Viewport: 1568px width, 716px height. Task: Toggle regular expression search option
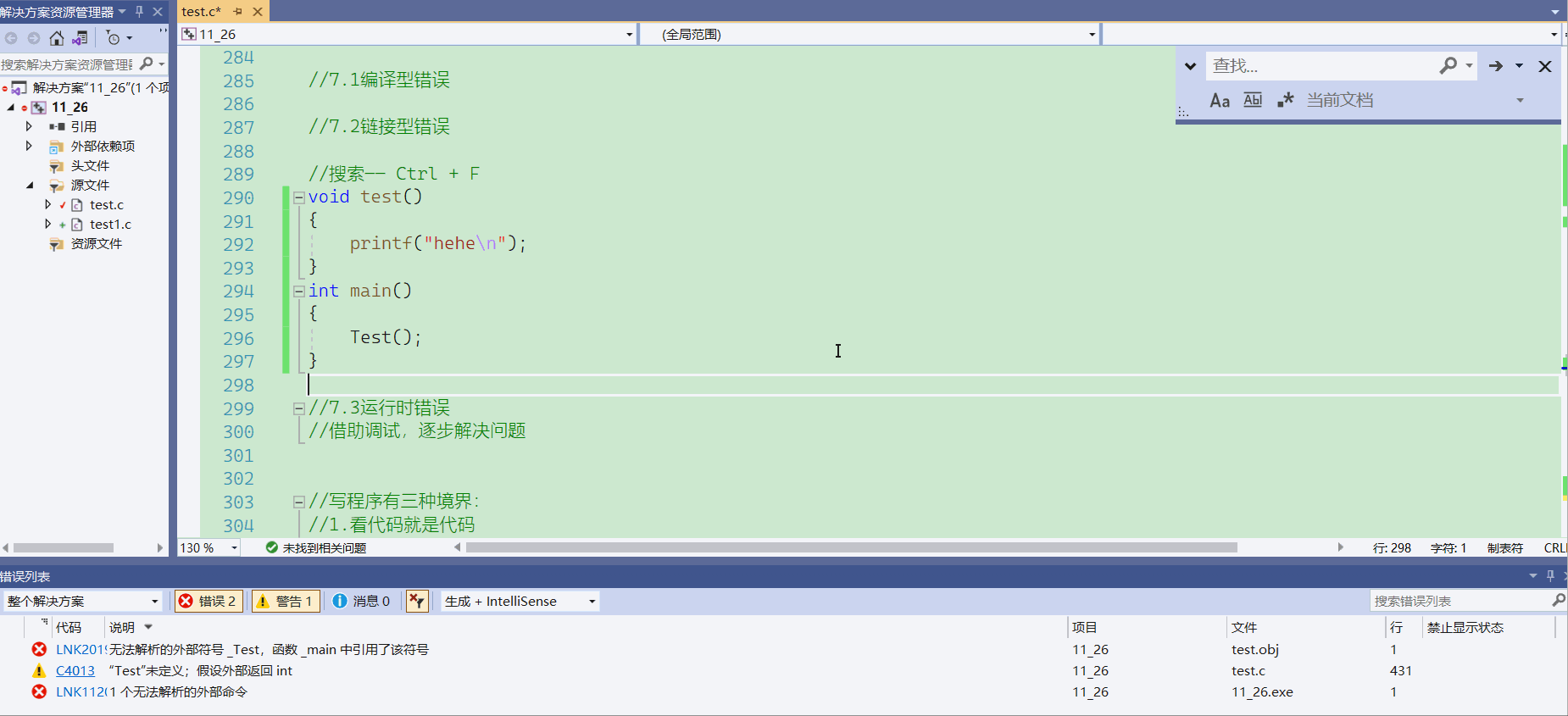tap(1286, 100)
